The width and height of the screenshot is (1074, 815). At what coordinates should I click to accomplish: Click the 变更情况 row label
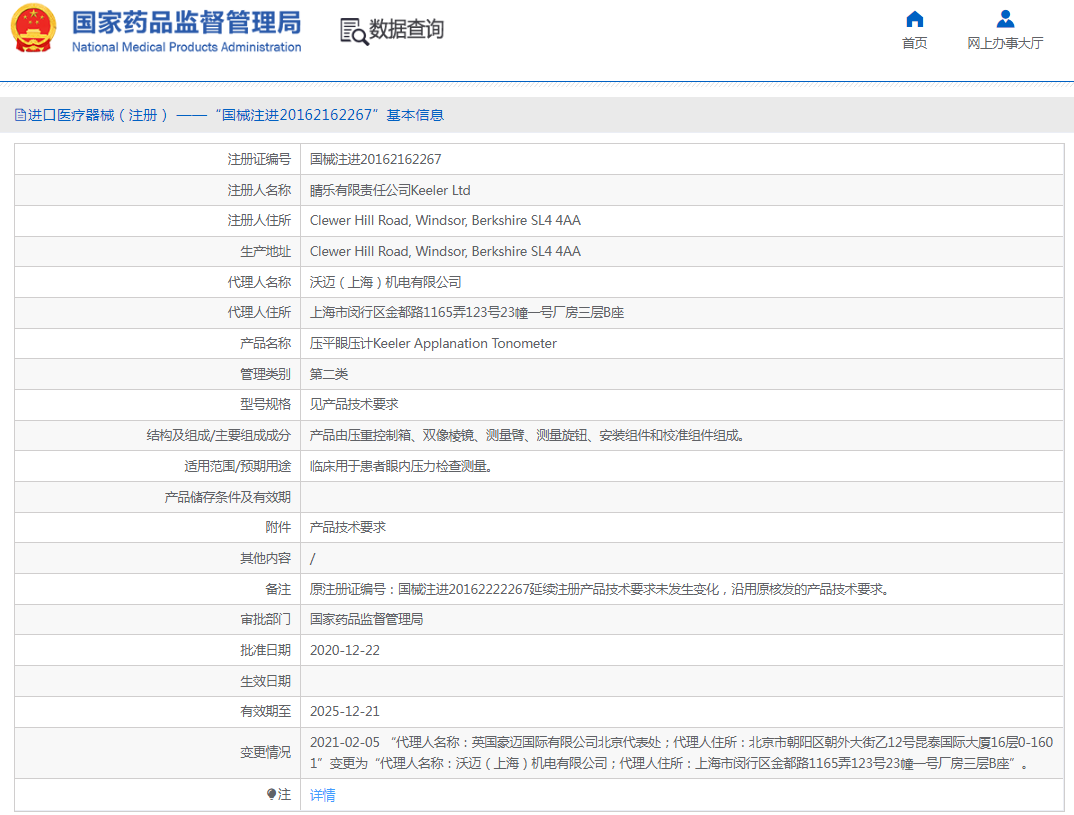pos(265,753)
